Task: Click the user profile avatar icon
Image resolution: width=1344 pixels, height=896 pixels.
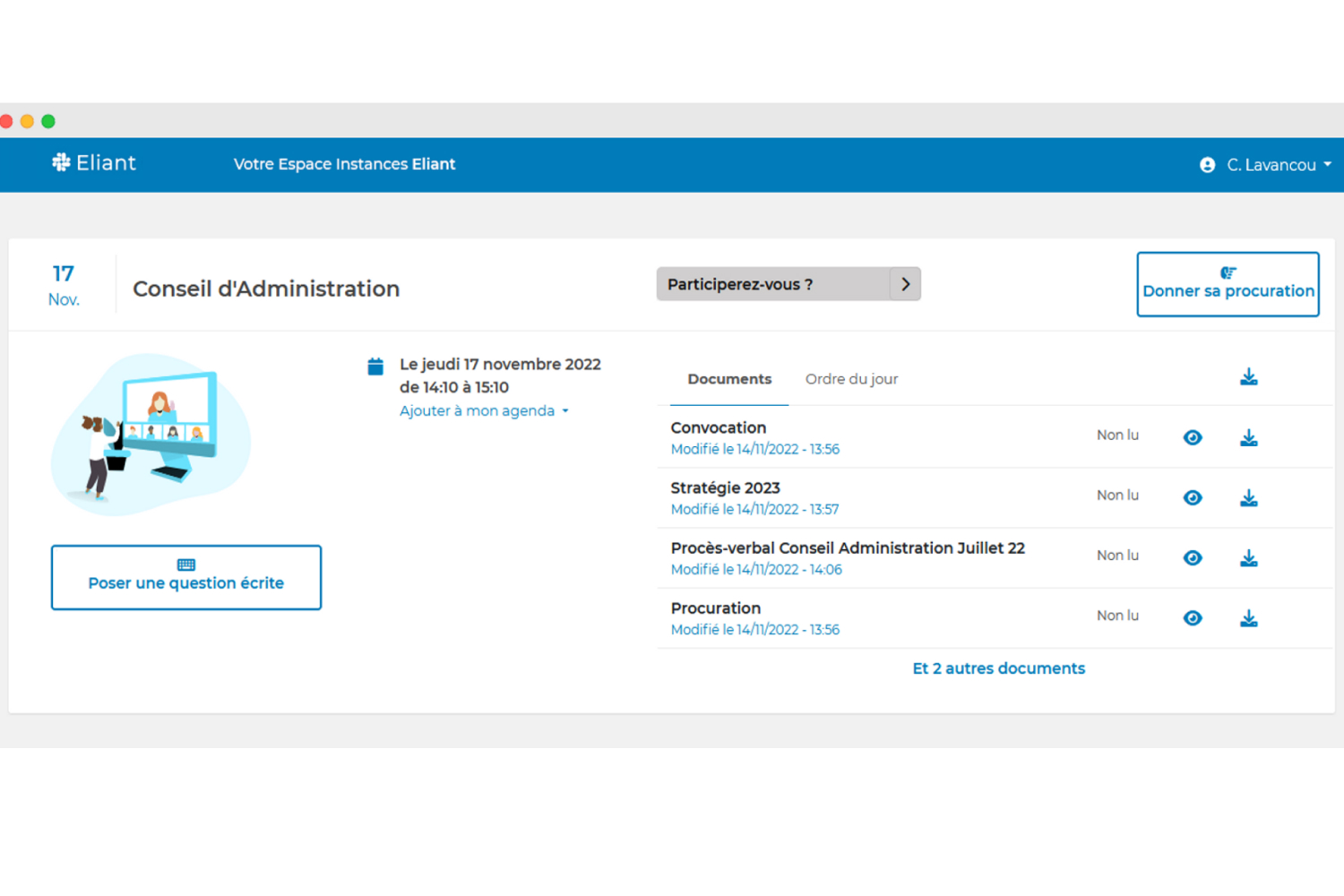Action: click(x=1207, y=165)
